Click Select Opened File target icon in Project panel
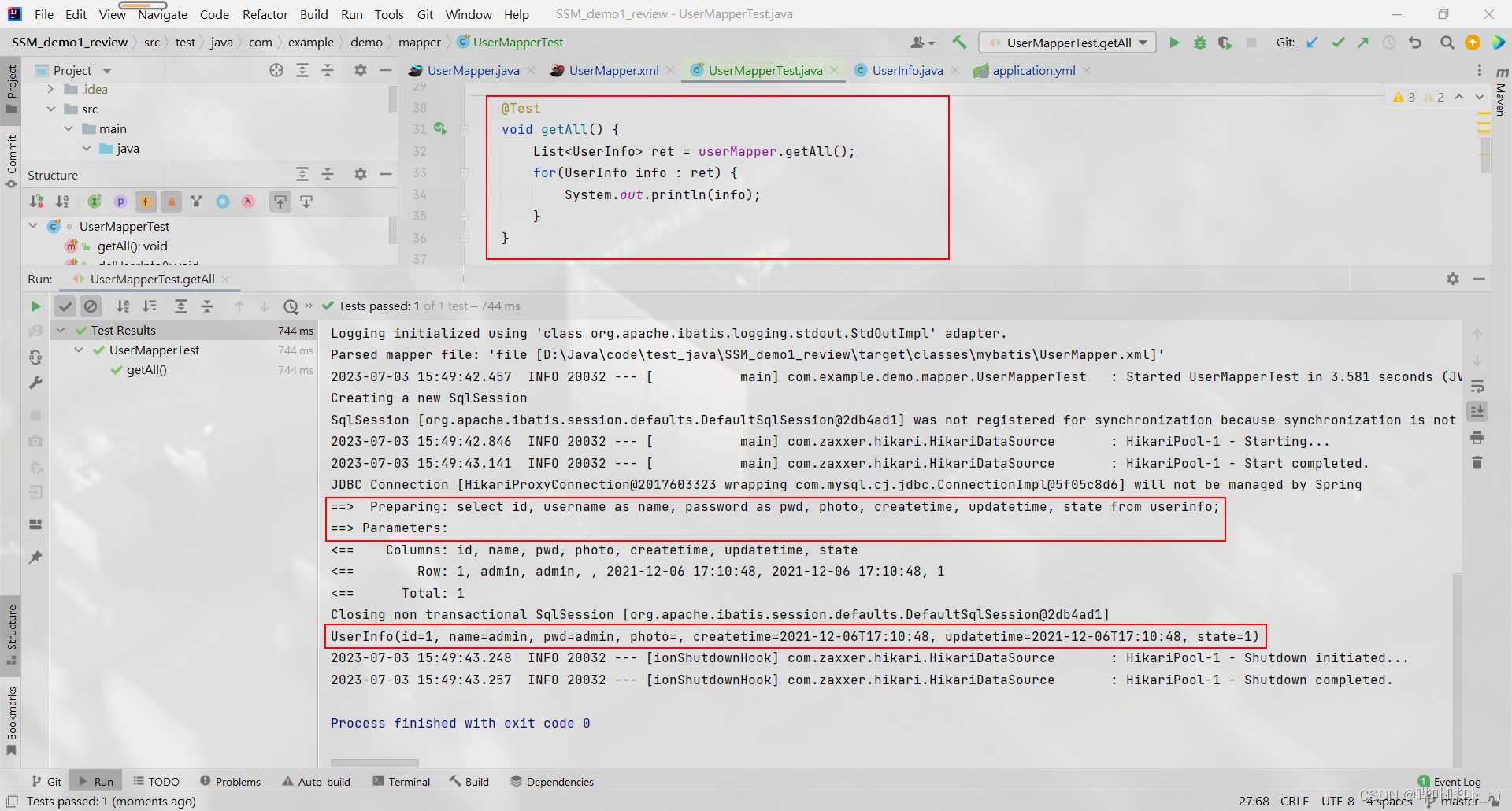 tap(276, 70)
